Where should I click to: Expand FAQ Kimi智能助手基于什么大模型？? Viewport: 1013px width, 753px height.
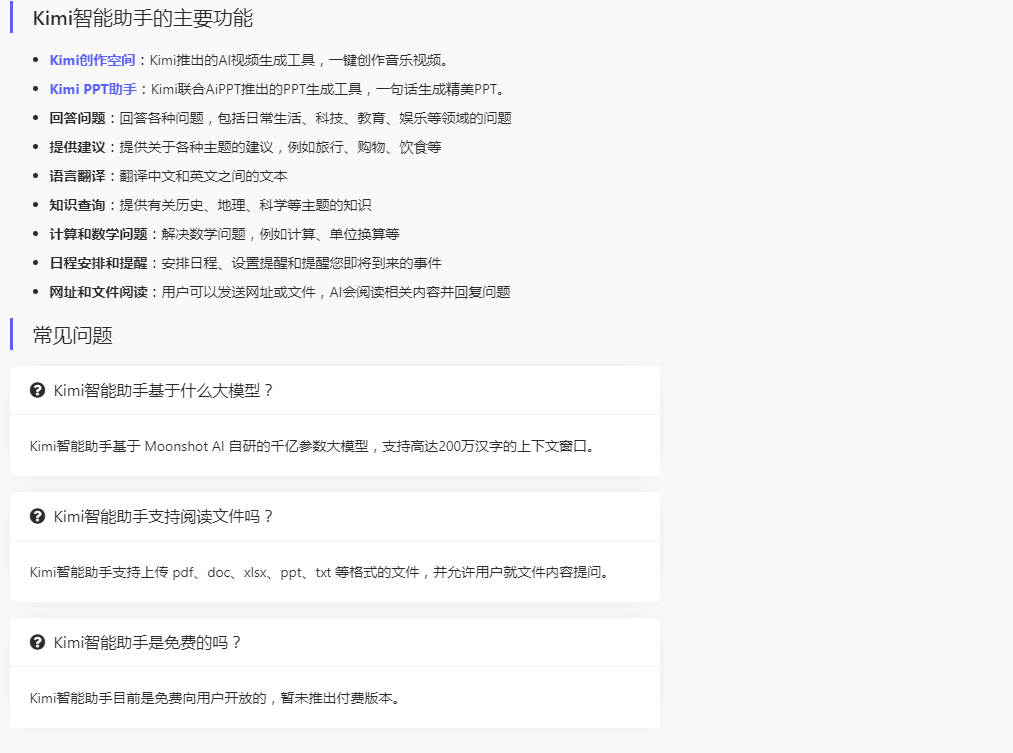pos(335,390)
